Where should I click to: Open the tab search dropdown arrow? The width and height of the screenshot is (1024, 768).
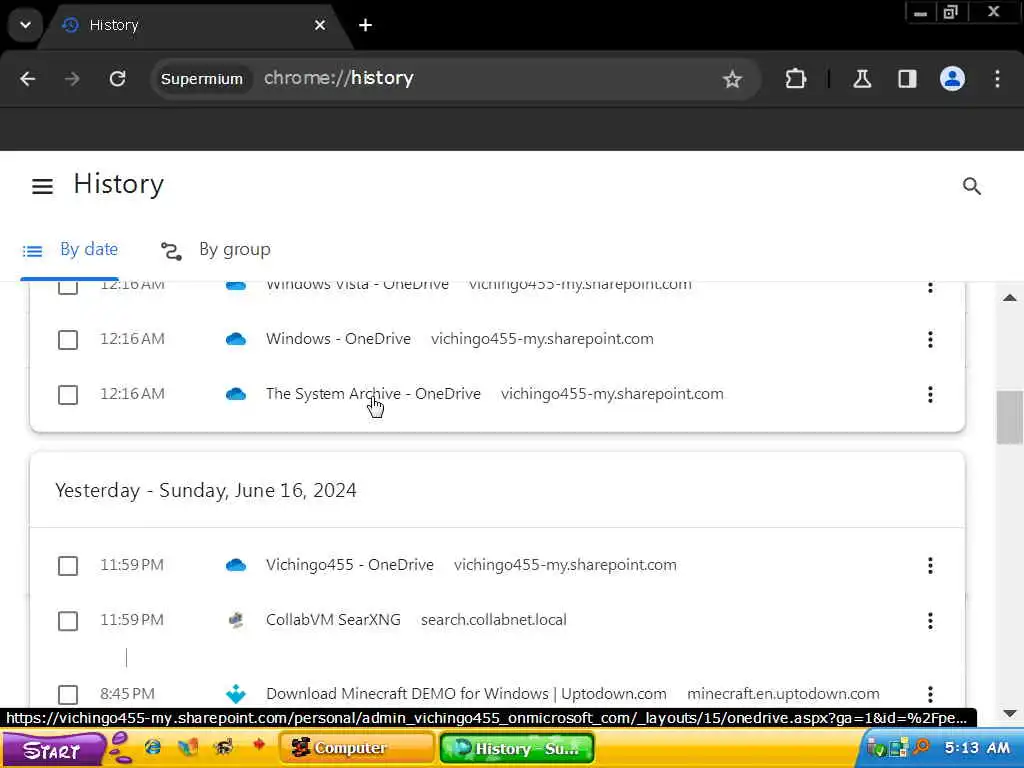pyautogui.click(x=25, y=25)
